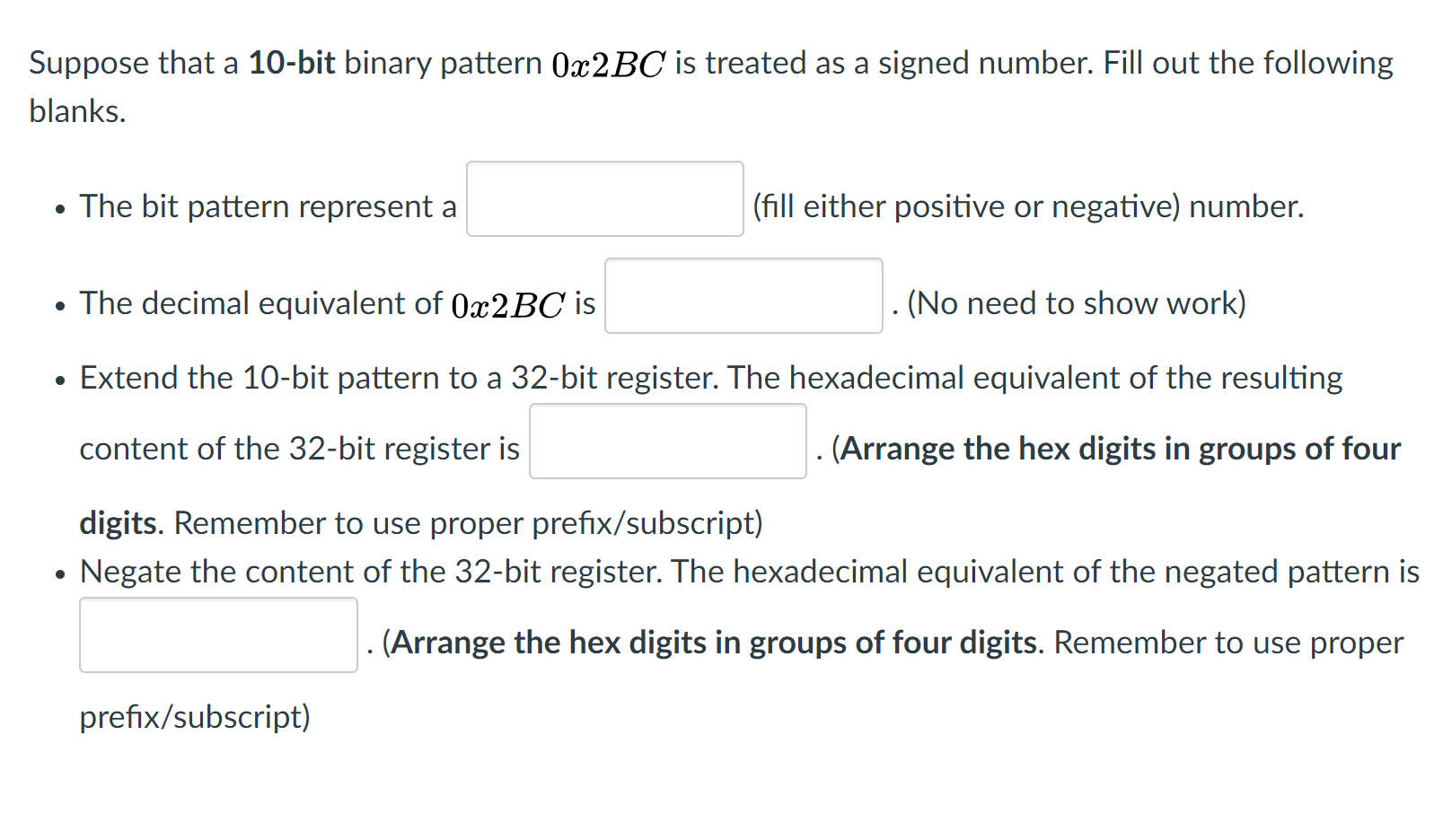
Task: Click the negated pattern answer box
Action: [x=217, y=634]
